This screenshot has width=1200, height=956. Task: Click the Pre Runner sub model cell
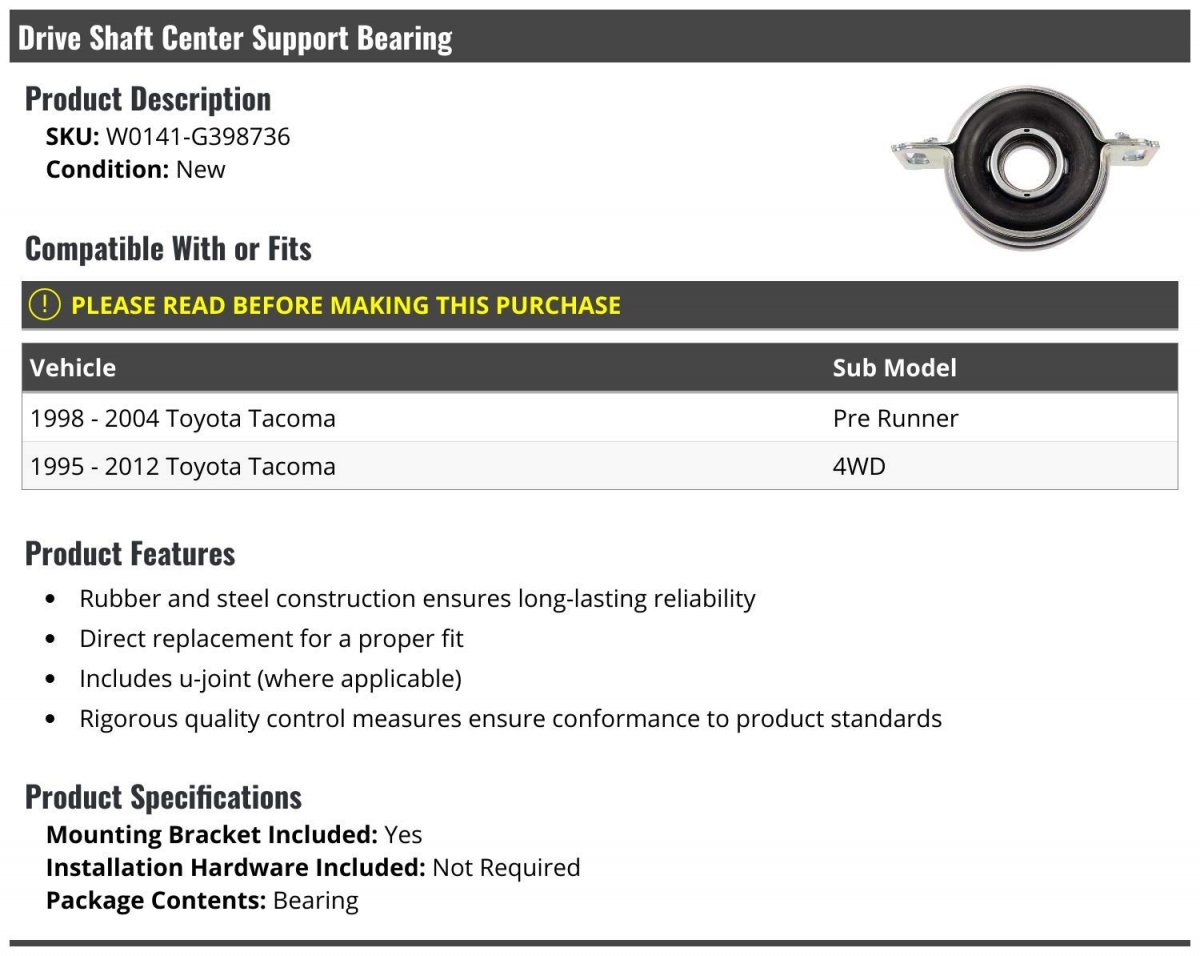(895, 418)
